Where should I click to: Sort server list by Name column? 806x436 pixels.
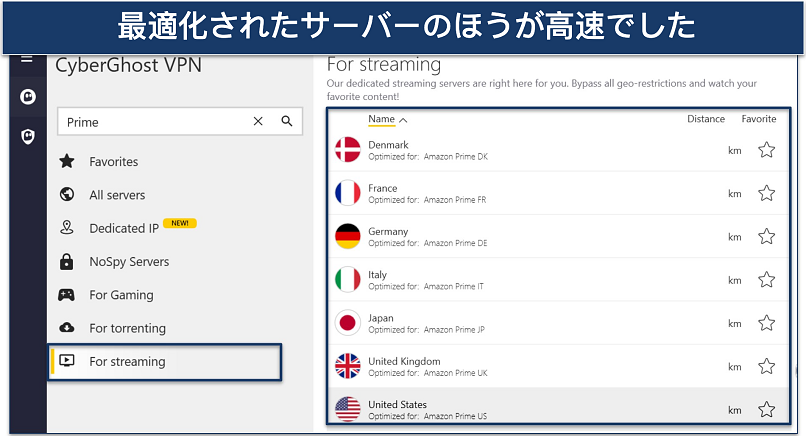[x=381, y=119]
